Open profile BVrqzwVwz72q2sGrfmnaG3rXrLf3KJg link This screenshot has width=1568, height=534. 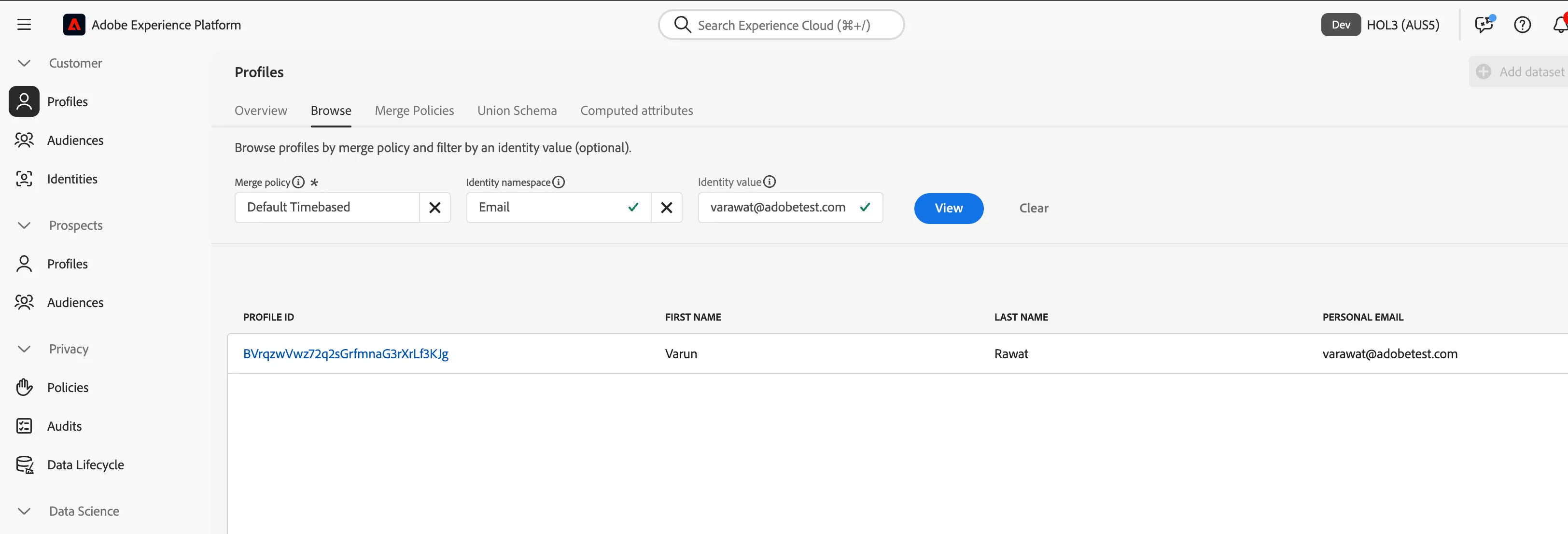346,354
